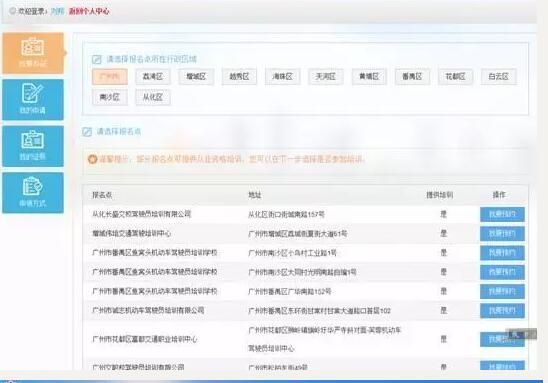Click blue button in 花都区富都交通职业培训中心 row
548x383 pixels.
click(502, 339)
